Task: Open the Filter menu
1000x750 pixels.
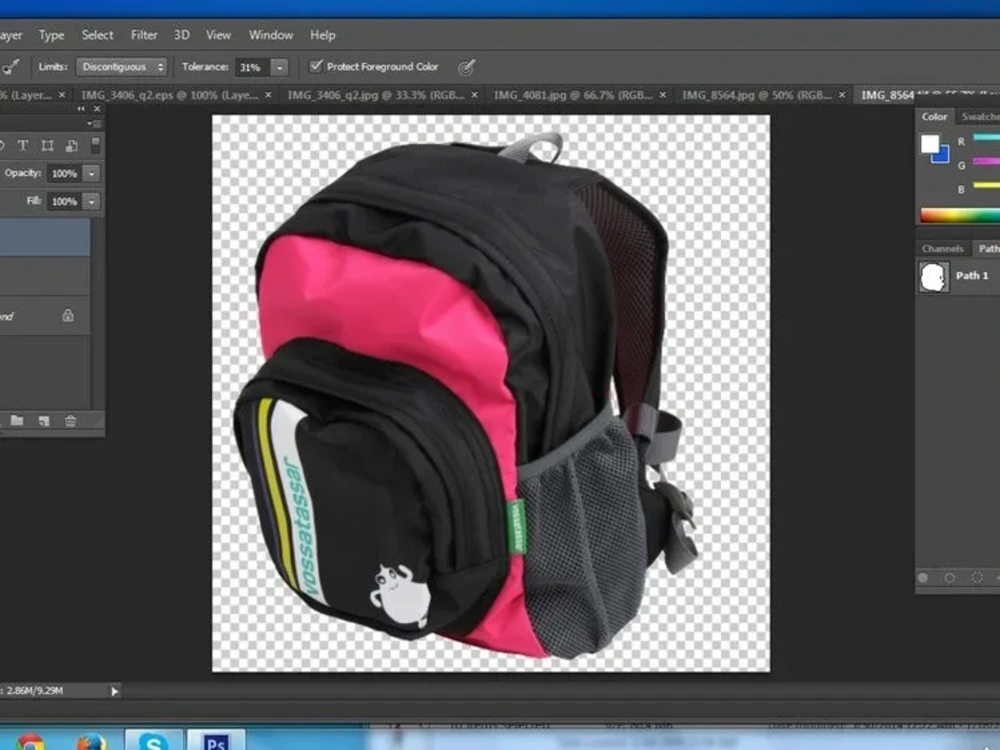Action: [x=143, y=35]
